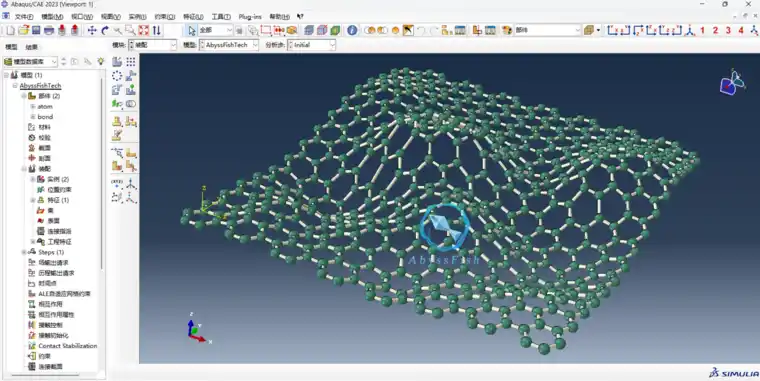Open the 模型(M) menu

tap(52, 17)
